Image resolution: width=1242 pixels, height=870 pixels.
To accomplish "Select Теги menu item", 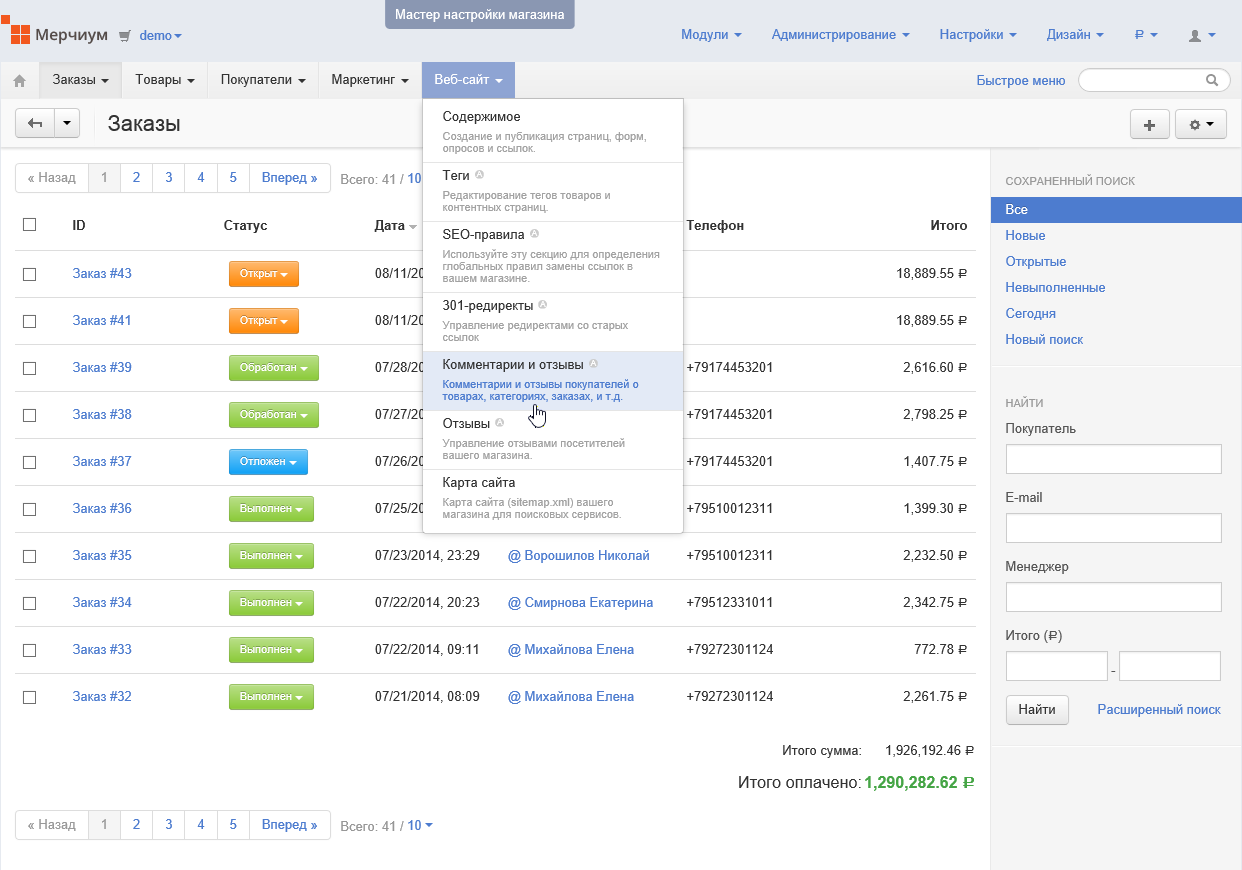I will 553,192.
